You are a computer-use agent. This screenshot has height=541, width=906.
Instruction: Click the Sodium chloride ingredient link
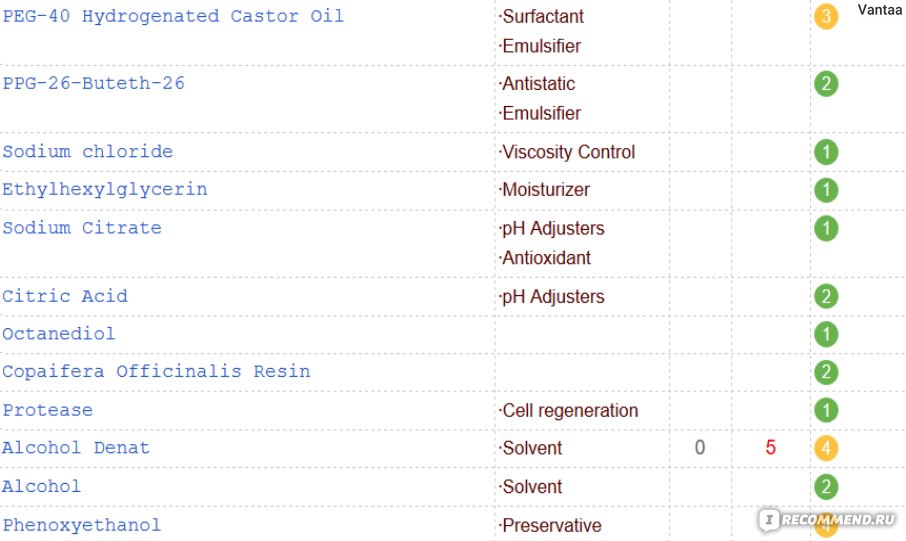click(87, 151)
